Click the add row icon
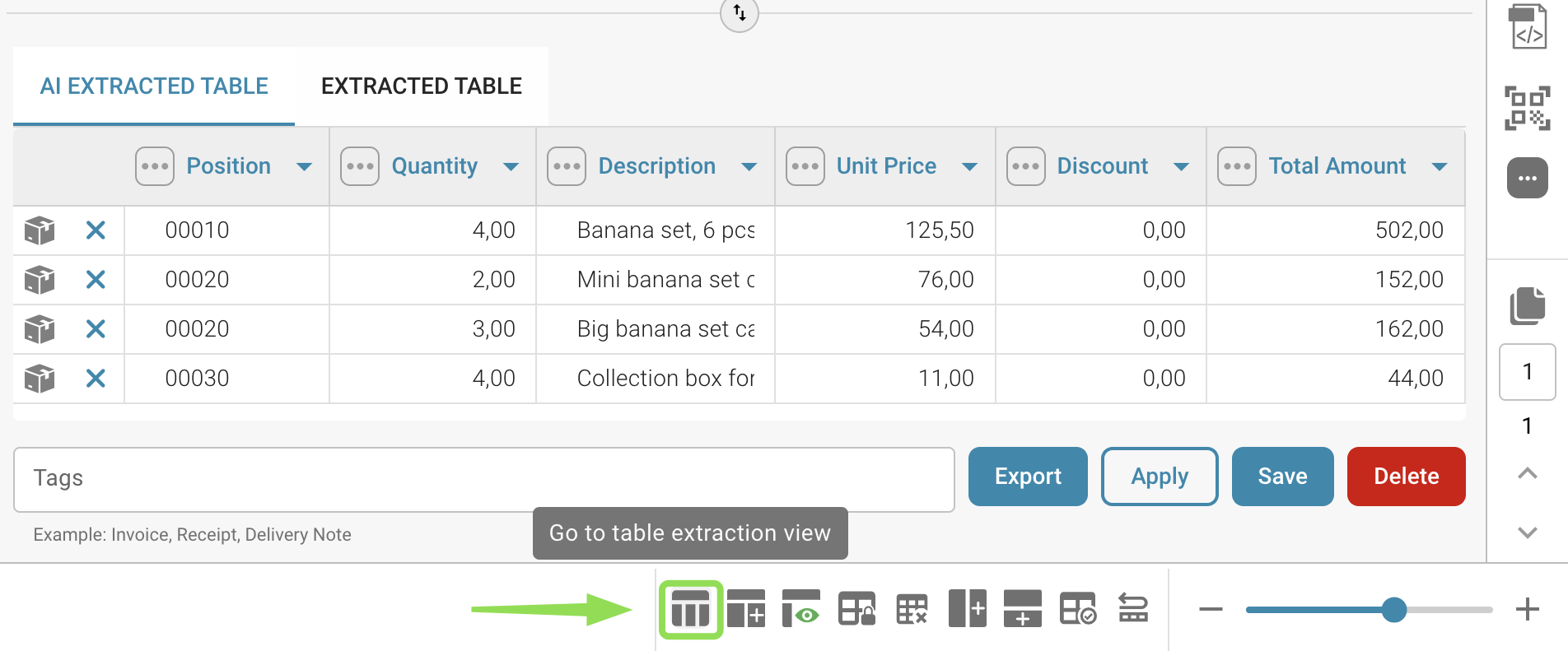The image size is (1568, 651). tap(1022, 610)
